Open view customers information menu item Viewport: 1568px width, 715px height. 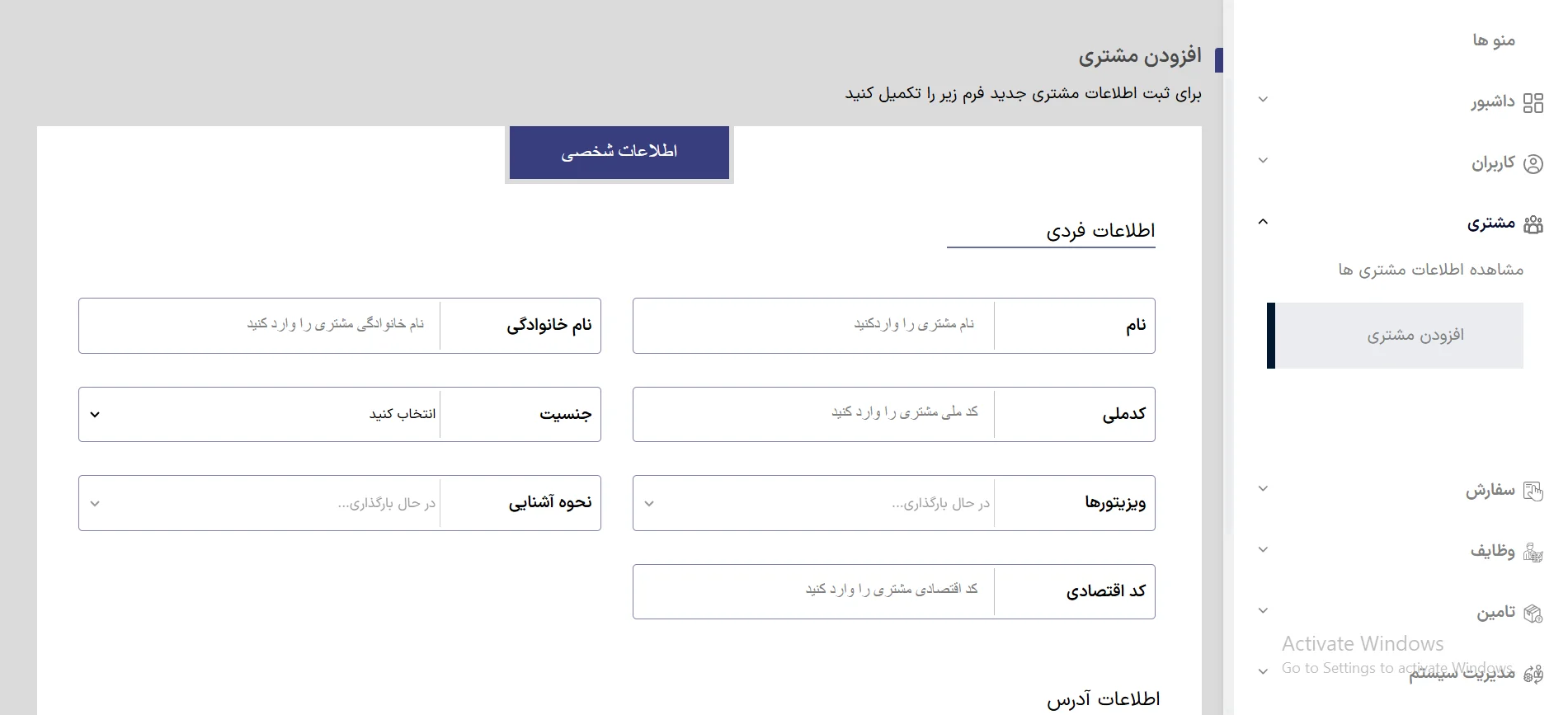click(x=1430, y=270)
